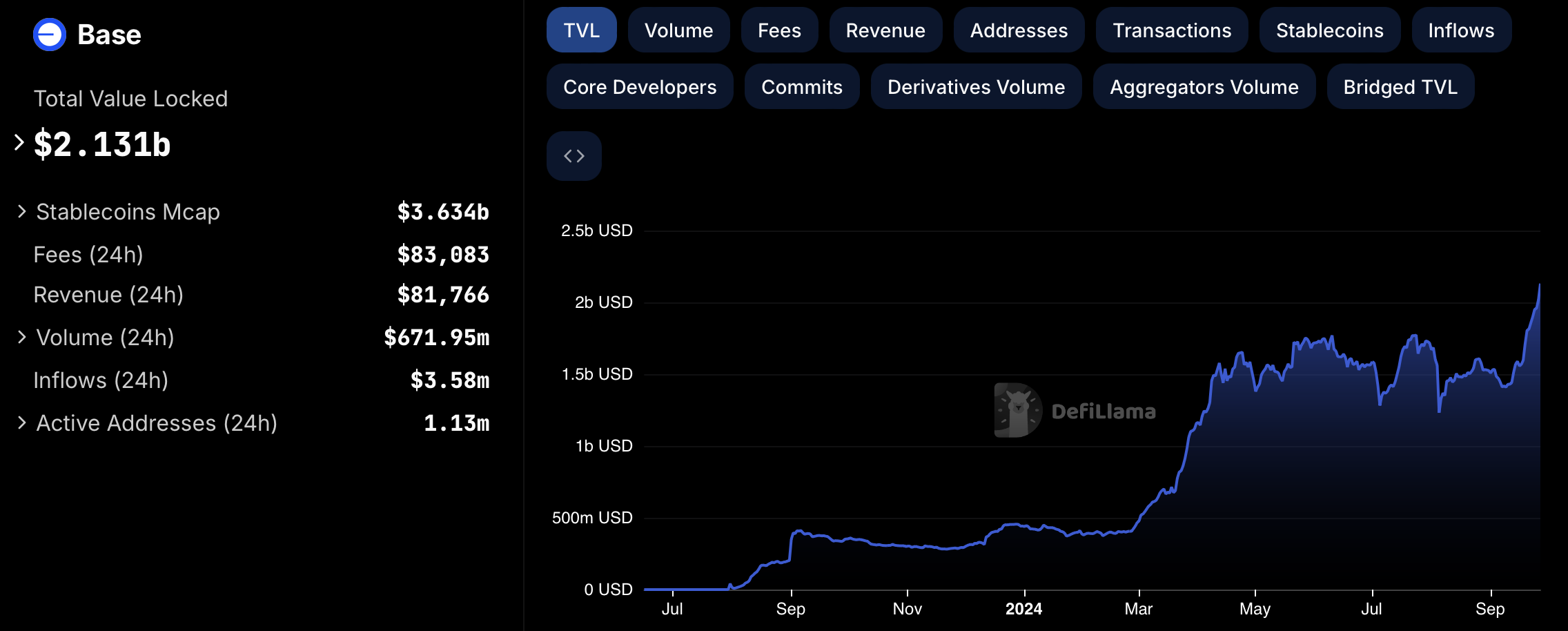
Task: Enable the Derivatives Volume chart metric
Action: (977, 87)
